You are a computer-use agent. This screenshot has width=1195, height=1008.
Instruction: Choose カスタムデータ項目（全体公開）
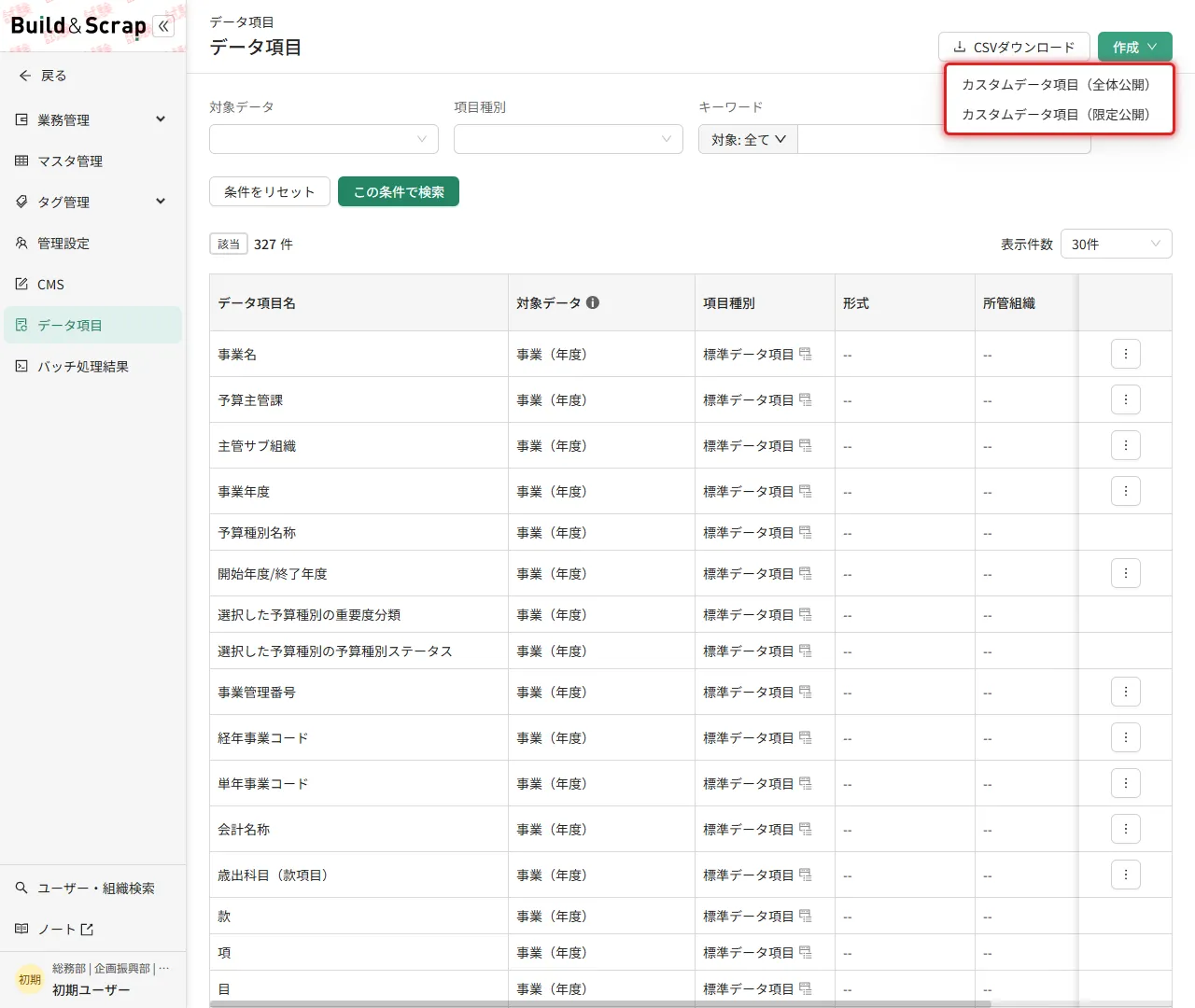1059,85
